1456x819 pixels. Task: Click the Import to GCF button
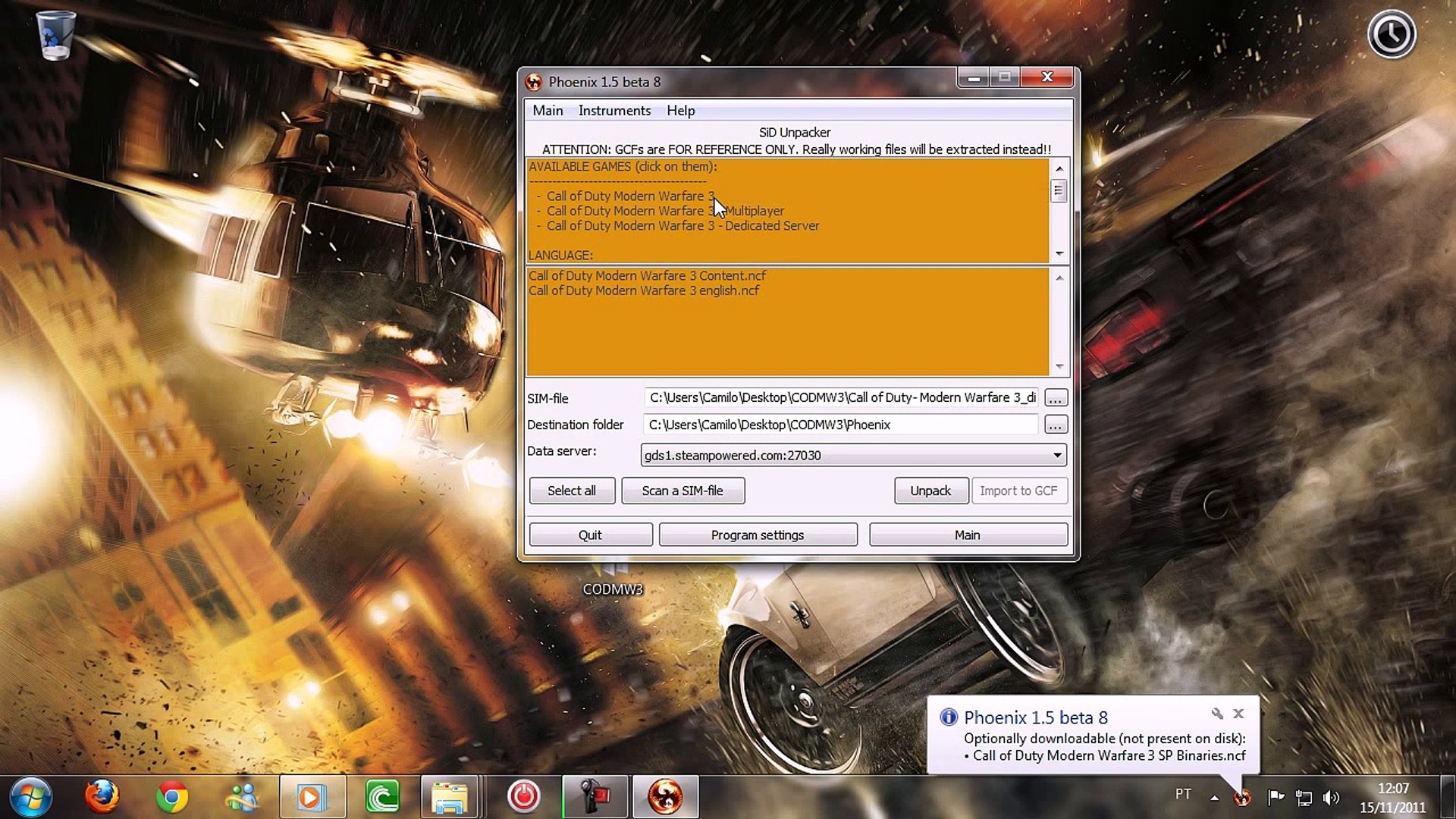point(1018,491)
